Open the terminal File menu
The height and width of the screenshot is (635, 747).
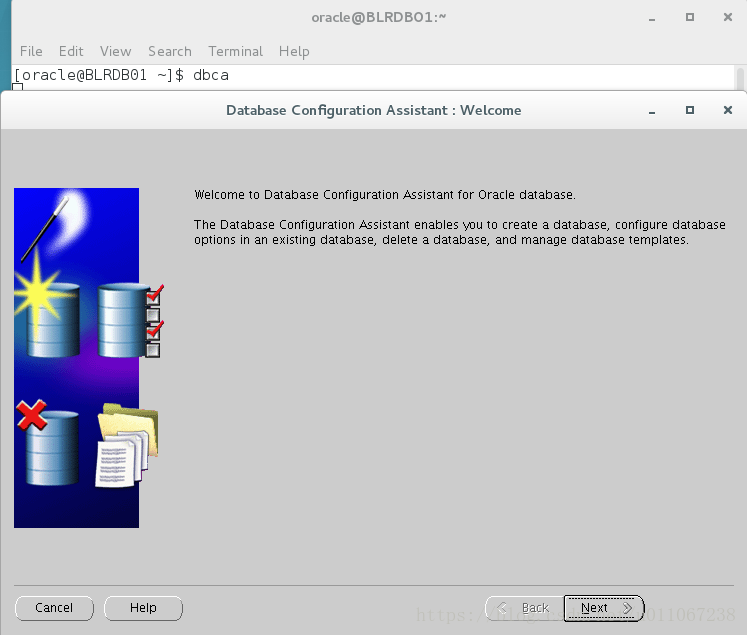(x=31, y=51)
